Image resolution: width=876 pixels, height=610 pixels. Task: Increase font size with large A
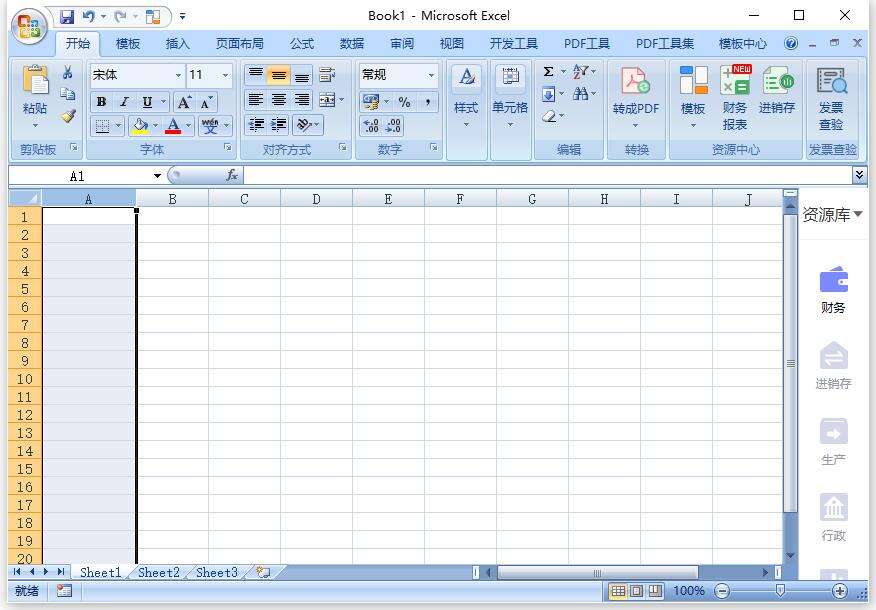pos(183,102)
